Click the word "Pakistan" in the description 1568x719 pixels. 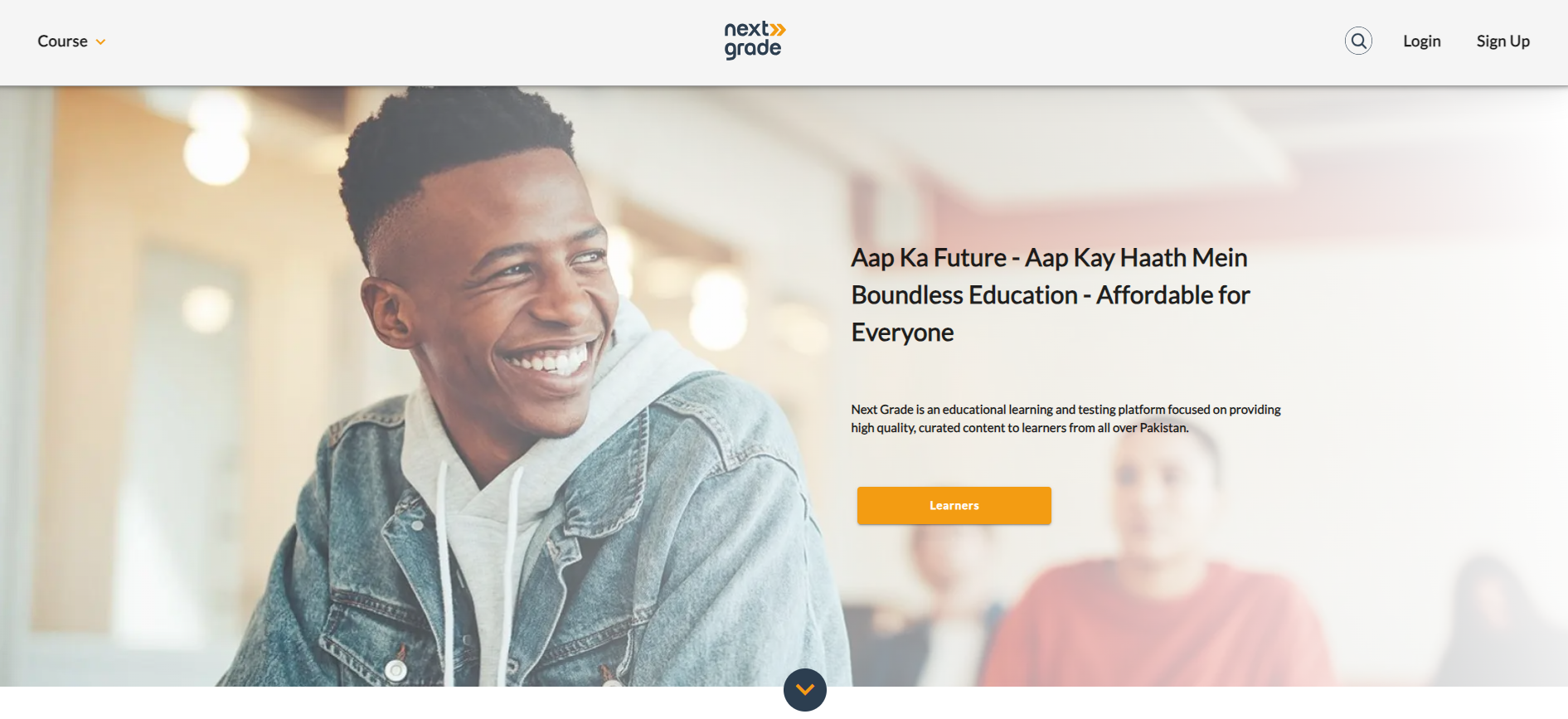(x=1163, y=428)
